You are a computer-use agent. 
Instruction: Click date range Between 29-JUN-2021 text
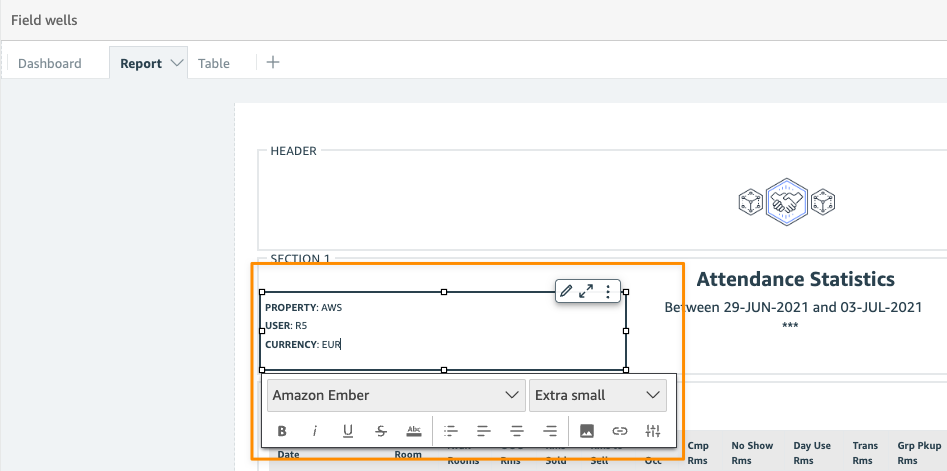click(793, 307)
